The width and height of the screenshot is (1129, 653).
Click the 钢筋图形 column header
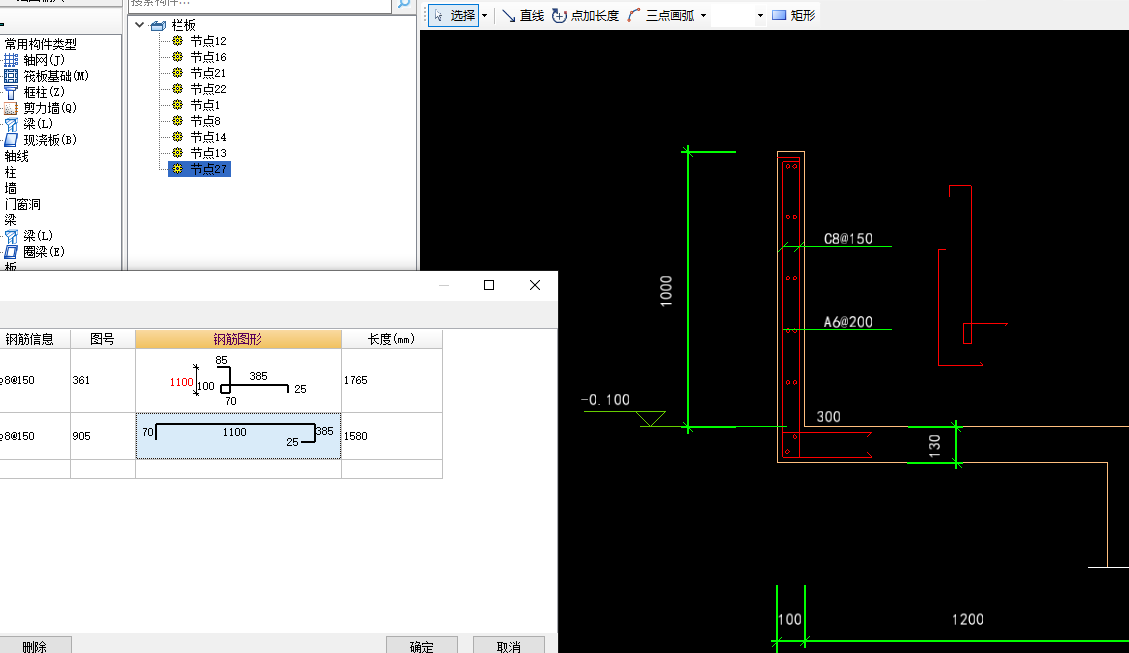238,339
